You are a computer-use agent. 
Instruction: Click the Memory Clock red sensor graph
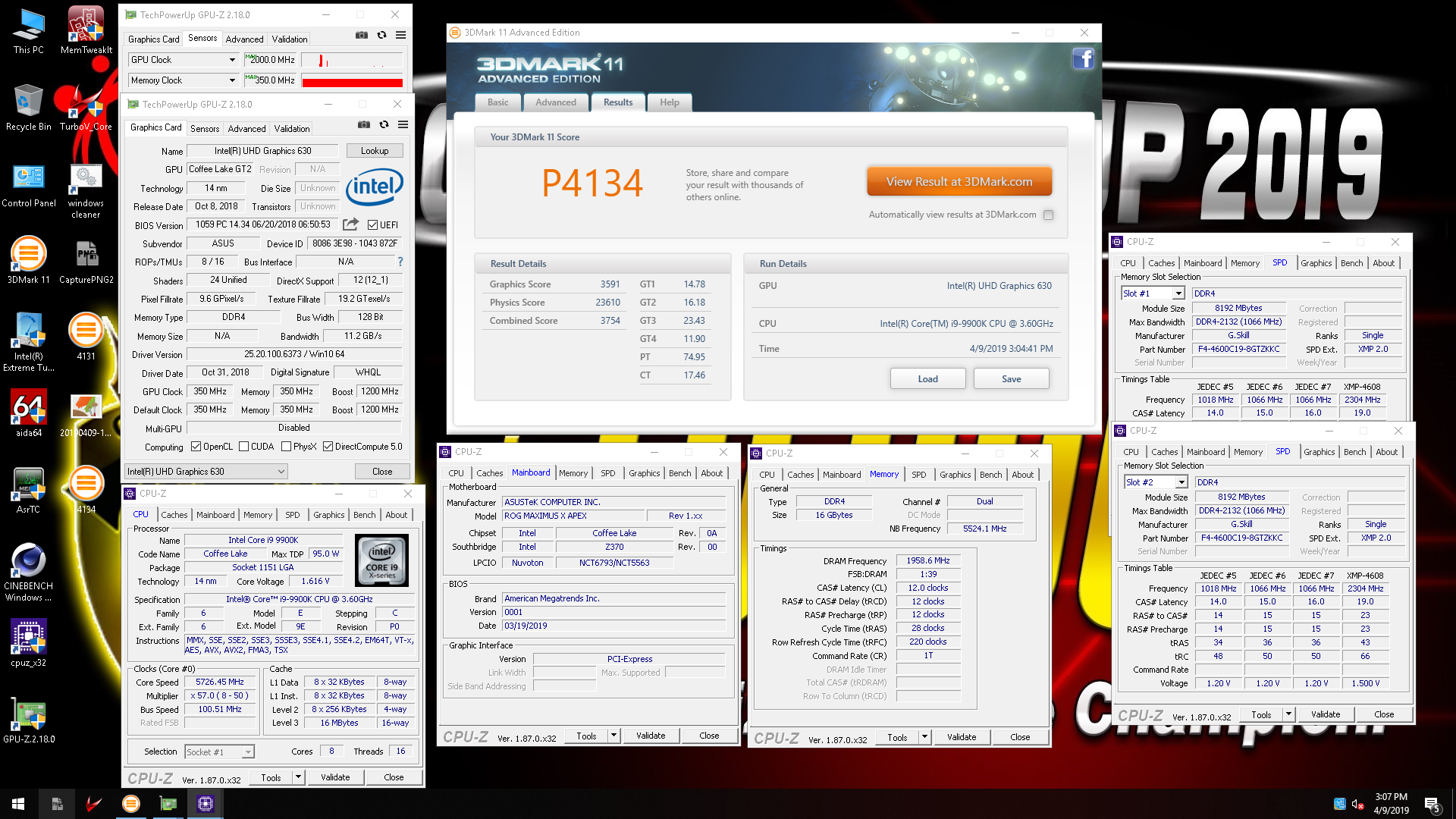coord(352,80)
